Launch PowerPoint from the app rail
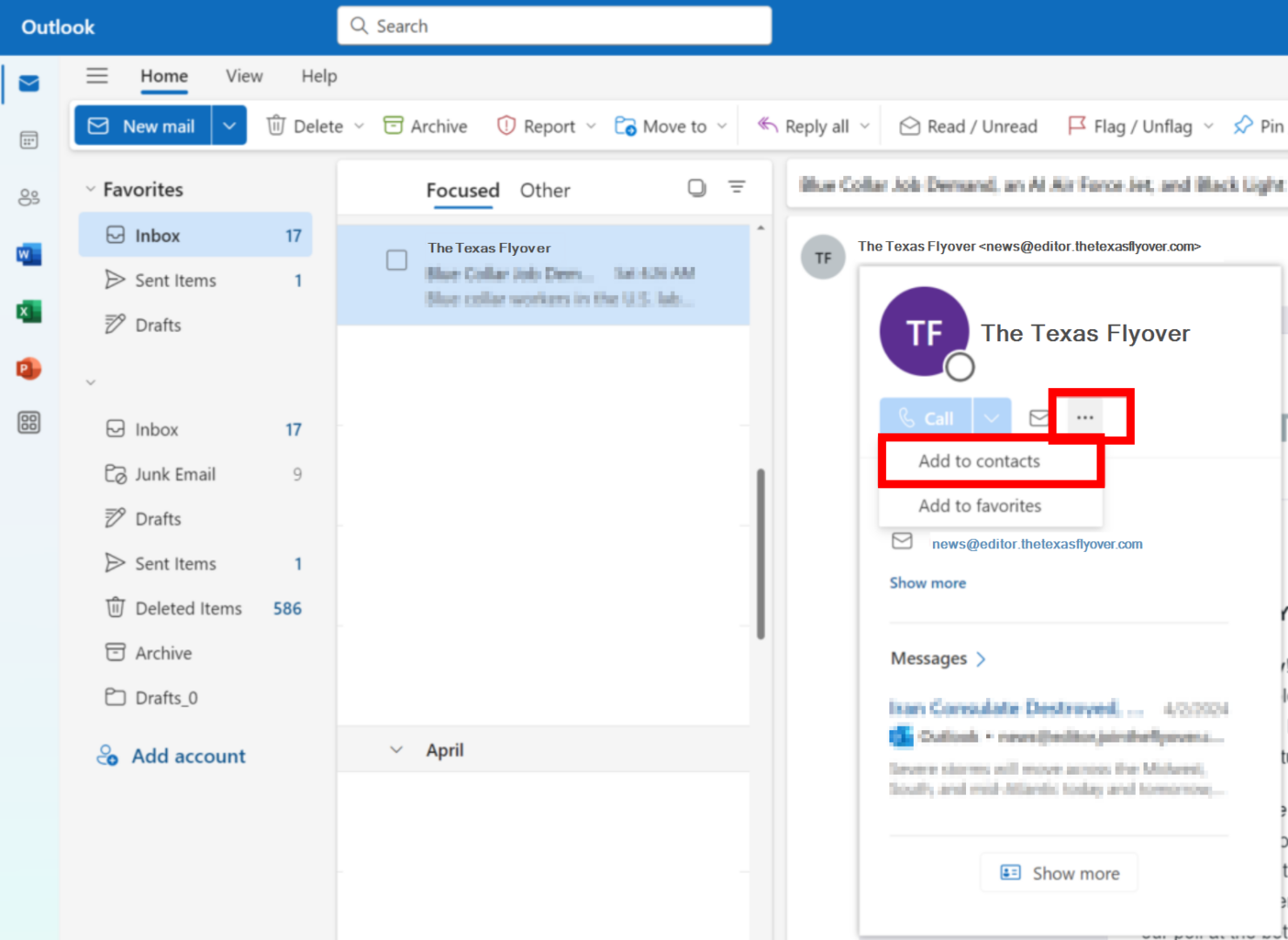Image resolution: width=1288 pixels, height=940 pixels. (x=29, y=368)
